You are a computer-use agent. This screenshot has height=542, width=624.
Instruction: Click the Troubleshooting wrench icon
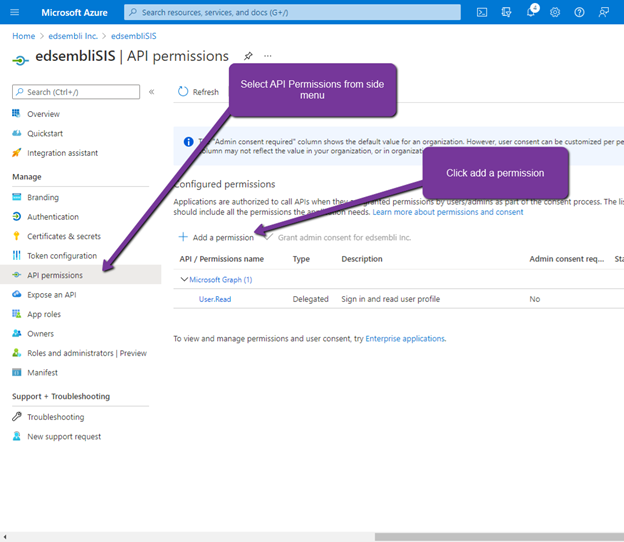(16, 417)
